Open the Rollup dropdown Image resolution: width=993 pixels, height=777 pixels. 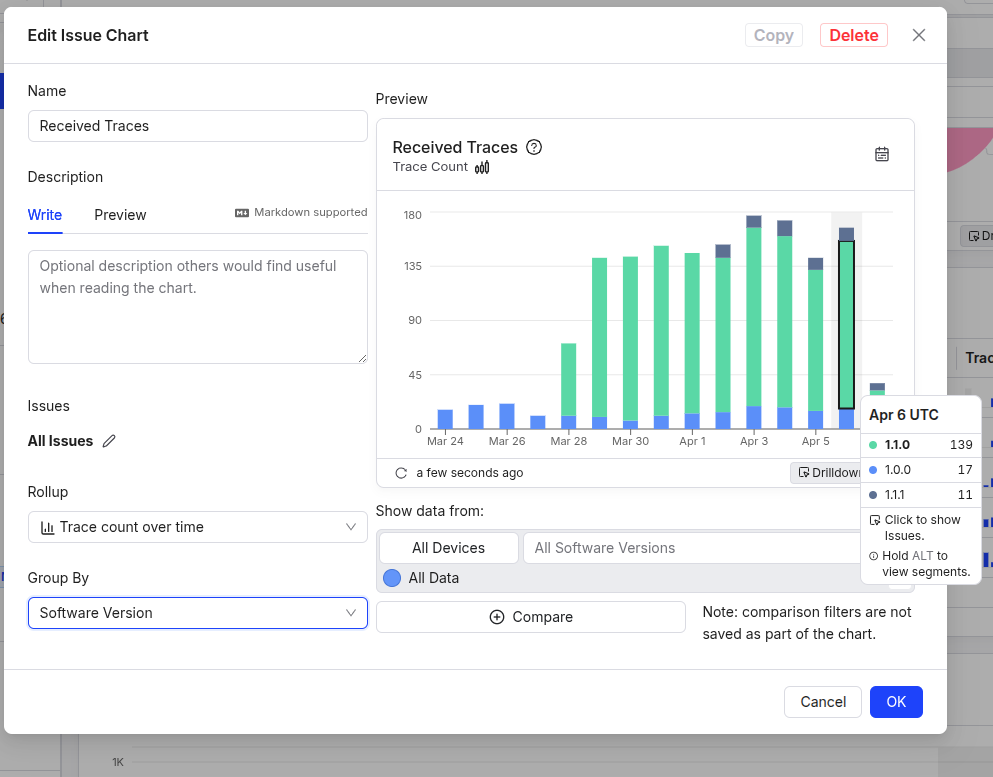point(198,527)
